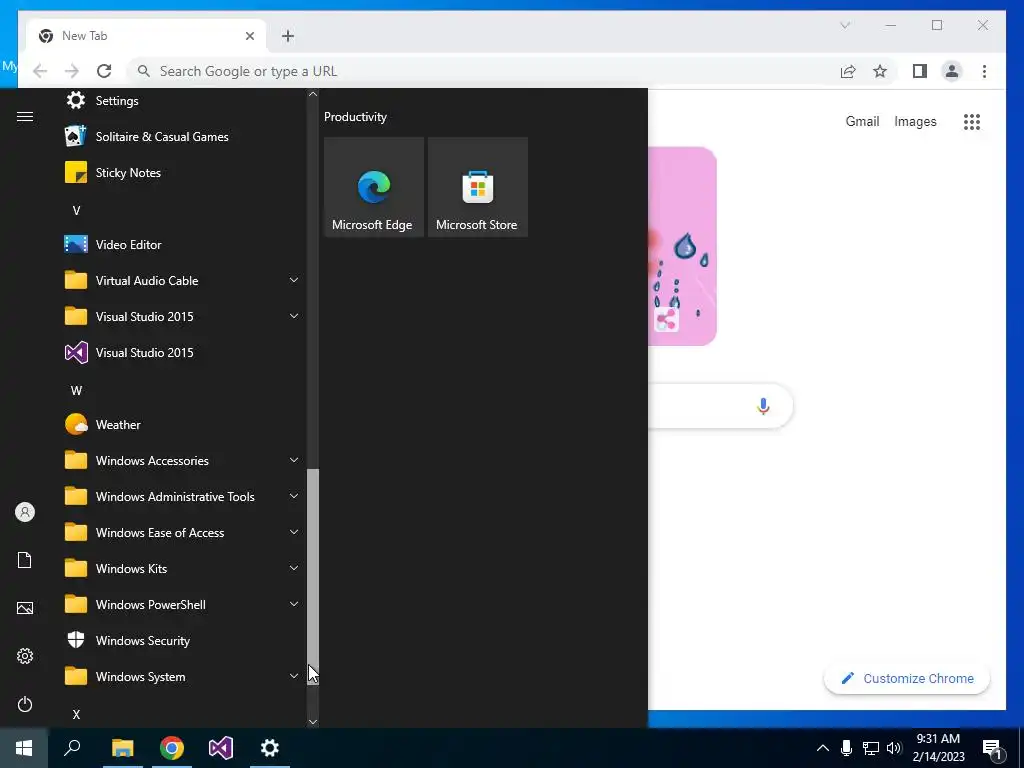Open Visual Studio from the taskbar

pyautogui.click(x=221, y=748)
